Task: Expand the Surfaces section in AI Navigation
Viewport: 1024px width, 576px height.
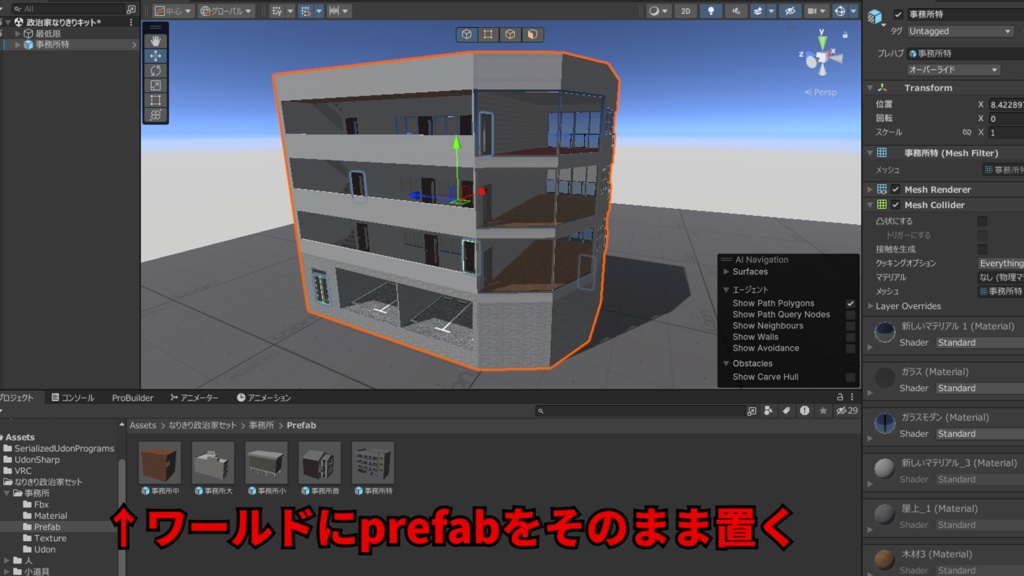Action: 726,272
